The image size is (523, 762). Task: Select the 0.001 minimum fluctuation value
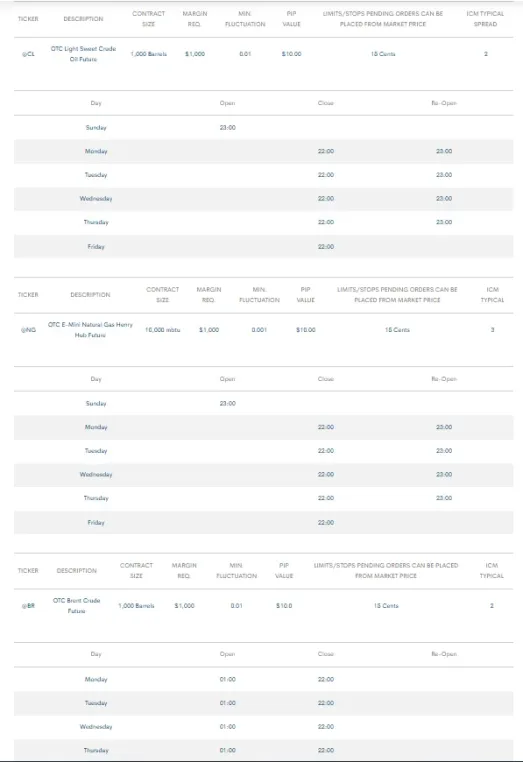click(x=259, y=330)
